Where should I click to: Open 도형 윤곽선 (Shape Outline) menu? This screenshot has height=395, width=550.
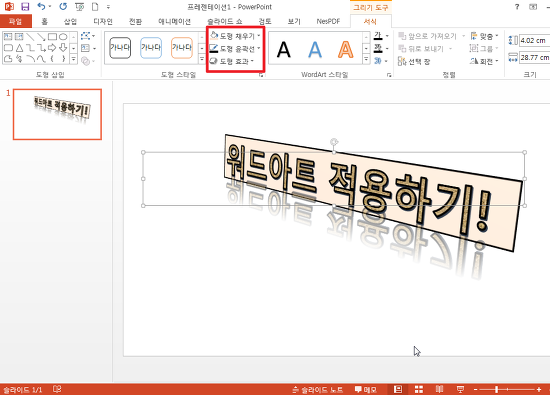235,48
